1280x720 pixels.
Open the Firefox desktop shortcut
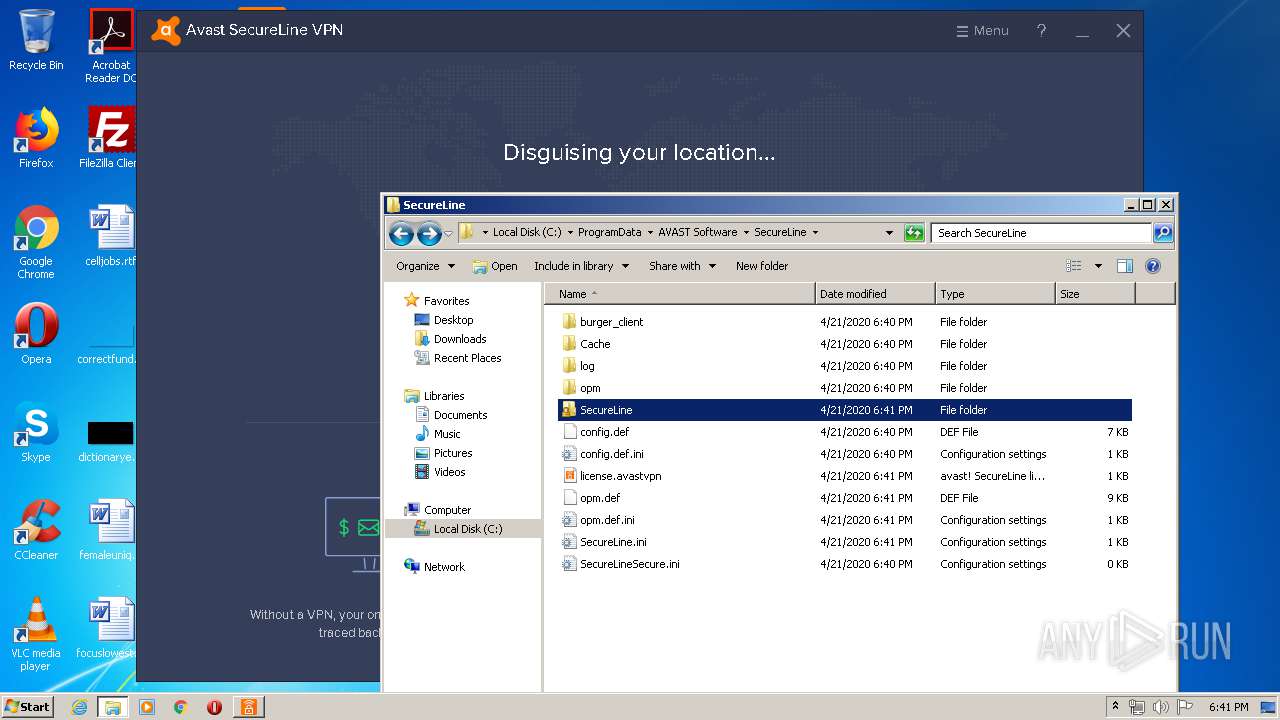point(36,138)
